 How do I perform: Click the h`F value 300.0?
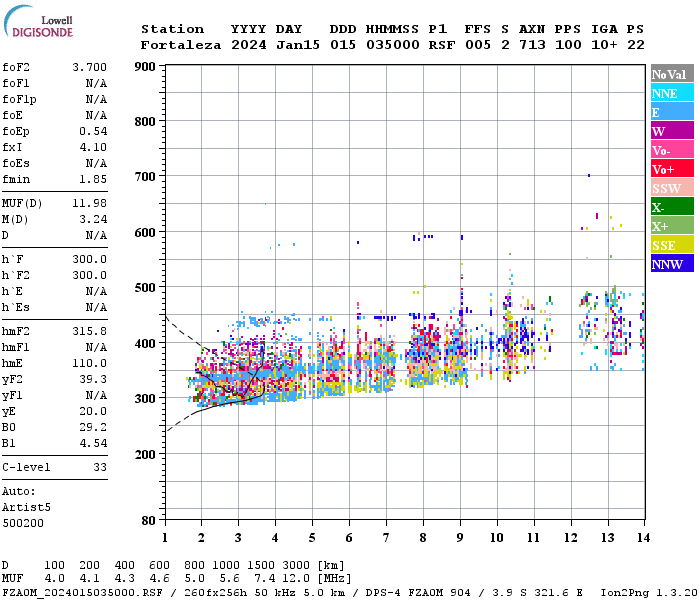point(89,259)
